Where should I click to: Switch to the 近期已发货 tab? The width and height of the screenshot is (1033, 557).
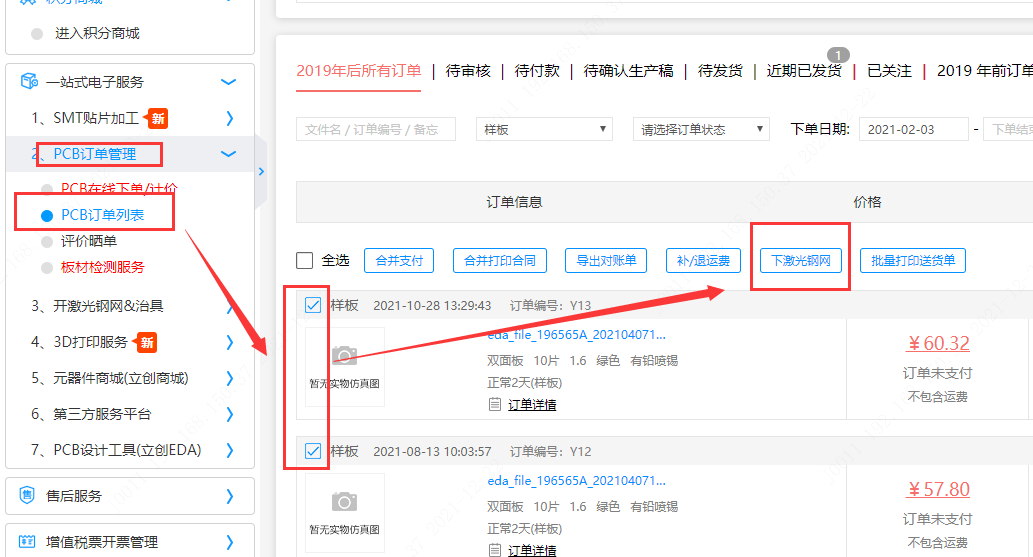coord(804,71)
